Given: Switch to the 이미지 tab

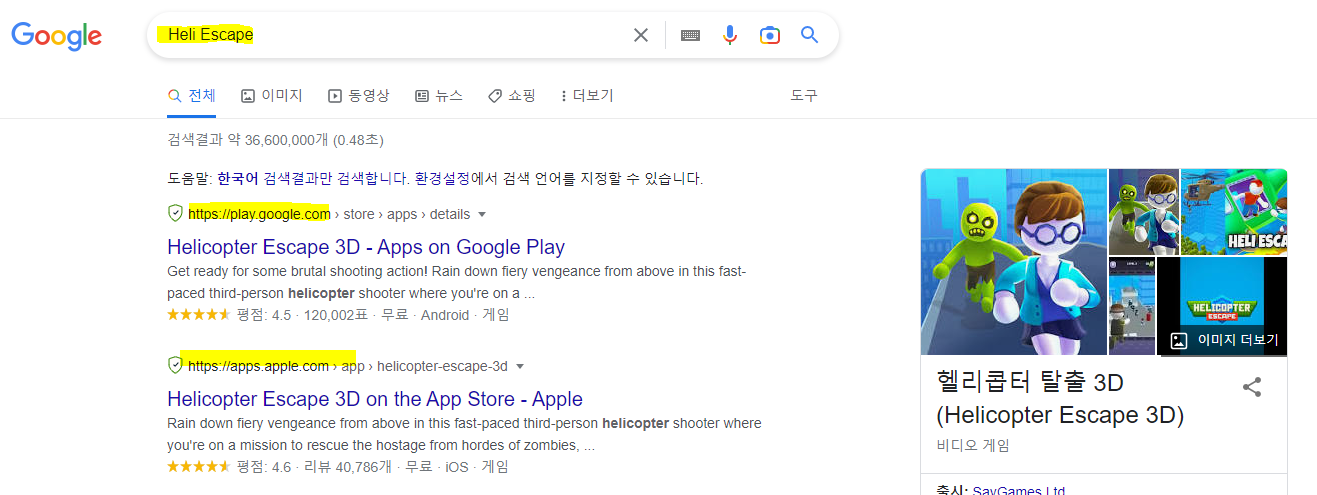Looking at the screenshot, I should click(272, 96).
